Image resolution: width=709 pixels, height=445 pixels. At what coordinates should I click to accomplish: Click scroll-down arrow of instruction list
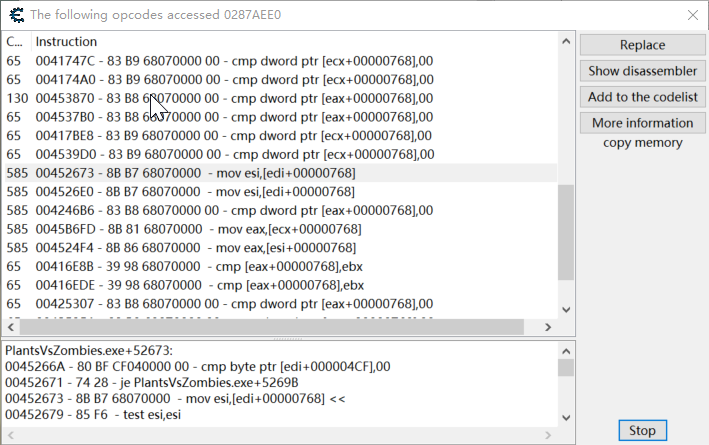566,310
